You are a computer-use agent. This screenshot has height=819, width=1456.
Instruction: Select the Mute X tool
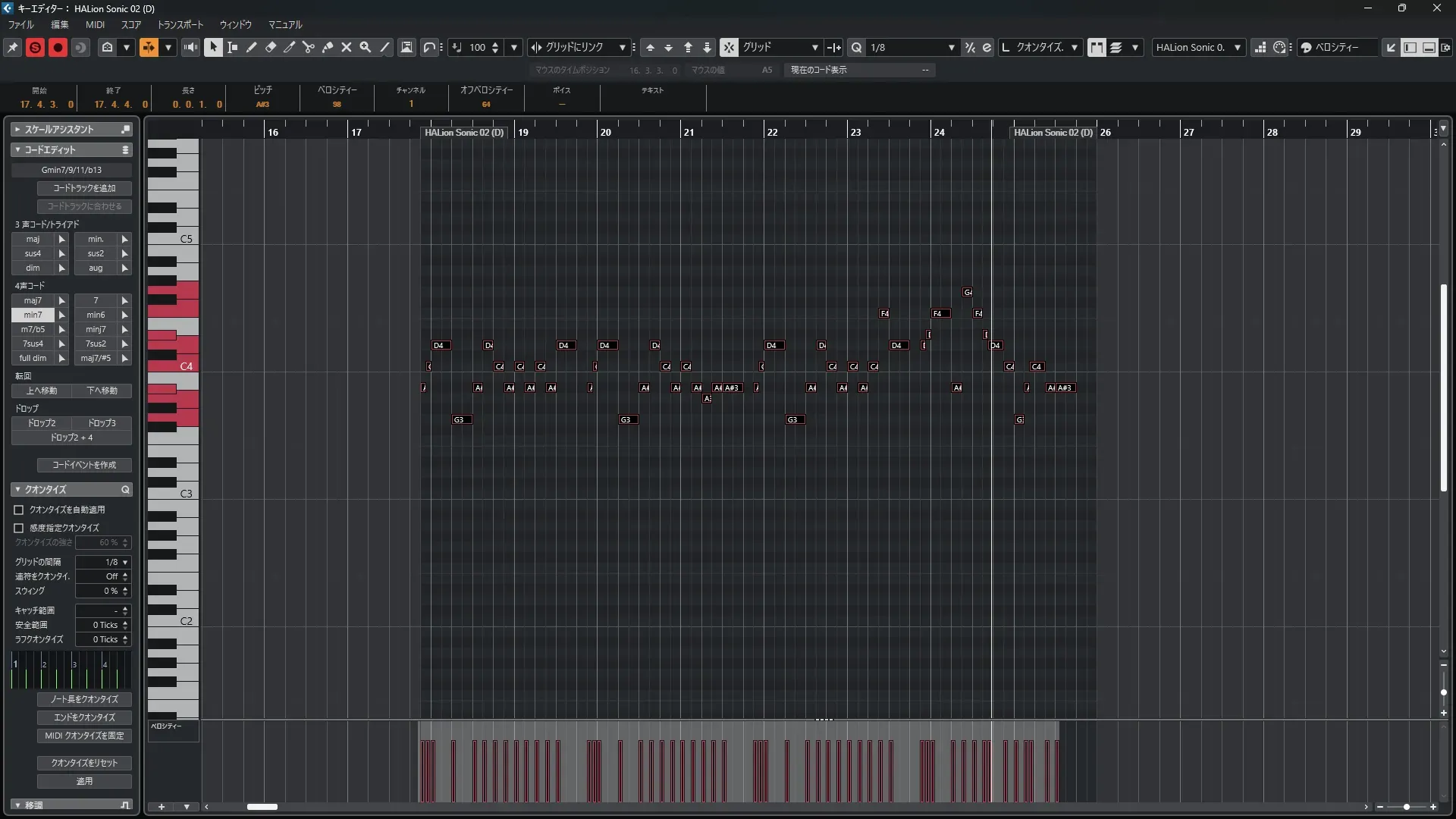coord(347,47)
